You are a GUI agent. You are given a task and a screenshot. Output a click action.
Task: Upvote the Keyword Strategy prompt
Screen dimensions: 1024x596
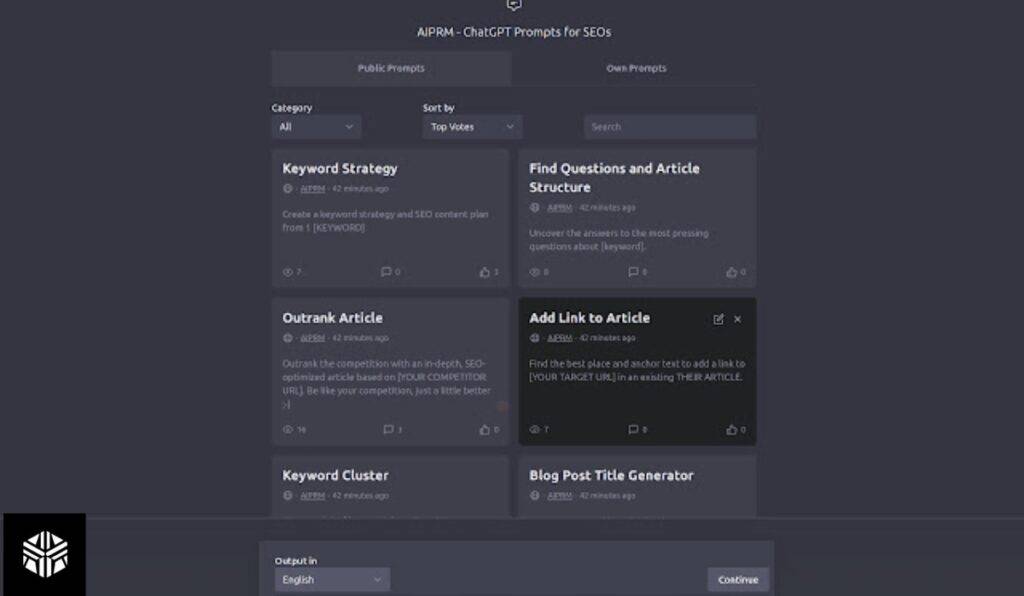[x=485, y=272]
